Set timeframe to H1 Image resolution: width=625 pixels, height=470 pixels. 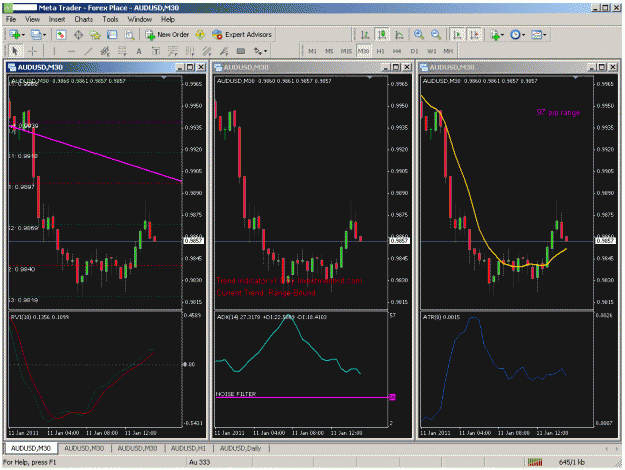(x=380, y=51)
